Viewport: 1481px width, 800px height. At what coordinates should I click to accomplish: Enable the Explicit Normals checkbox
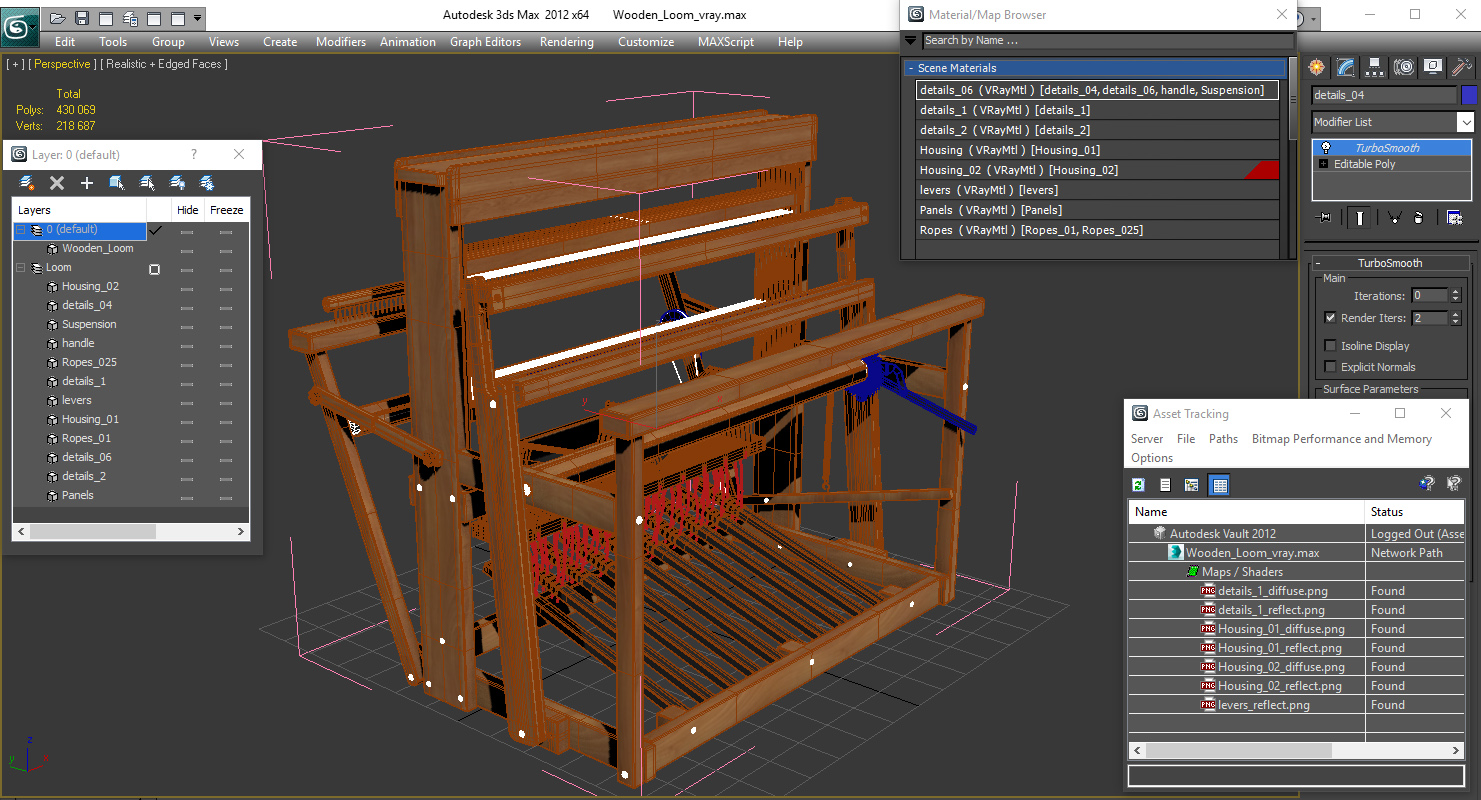(x=1330, y=367)
